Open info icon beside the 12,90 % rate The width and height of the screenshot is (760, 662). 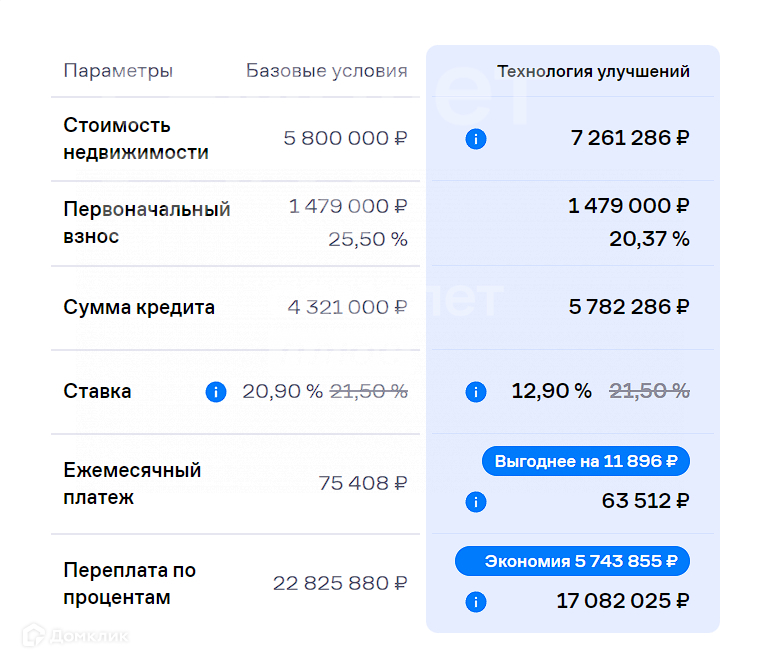(476, 392)
